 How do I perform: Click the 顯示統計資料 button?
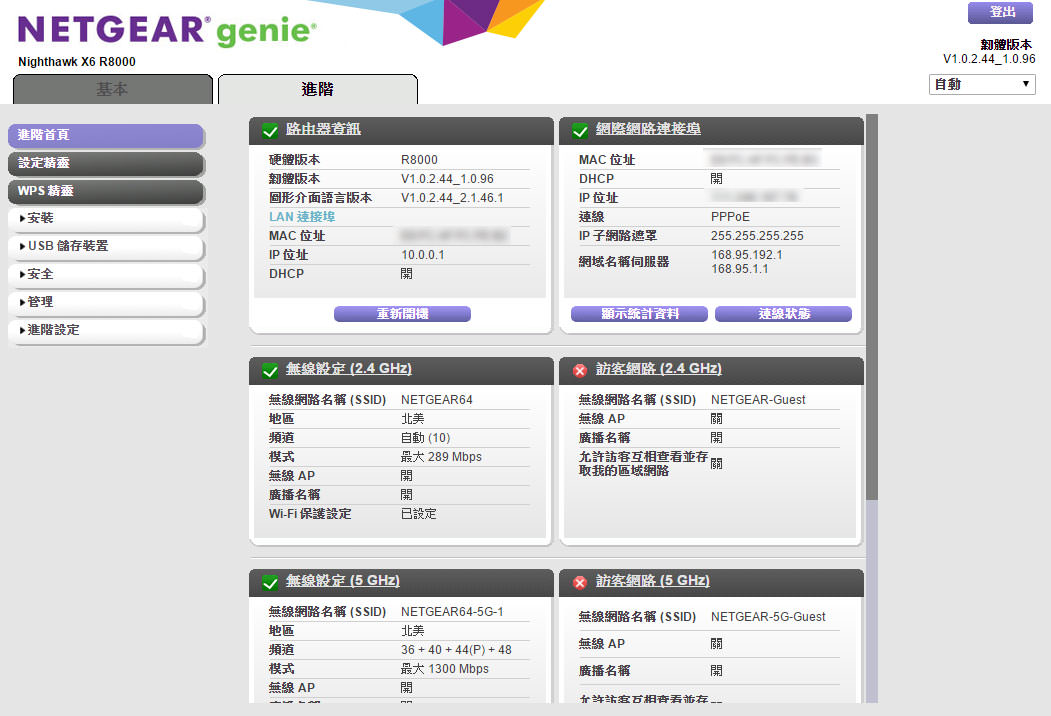point(639,314)
